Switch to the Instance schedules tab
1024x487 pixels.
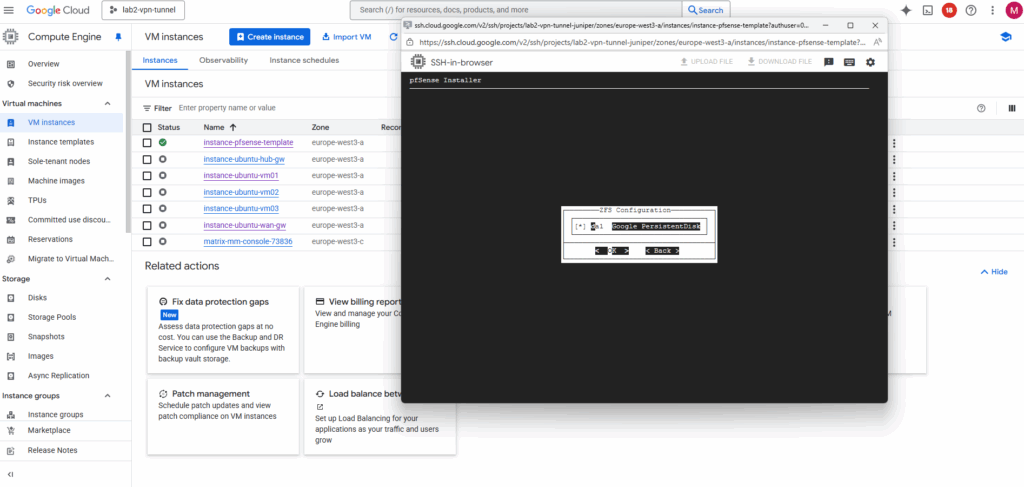[x=304, y=60]
